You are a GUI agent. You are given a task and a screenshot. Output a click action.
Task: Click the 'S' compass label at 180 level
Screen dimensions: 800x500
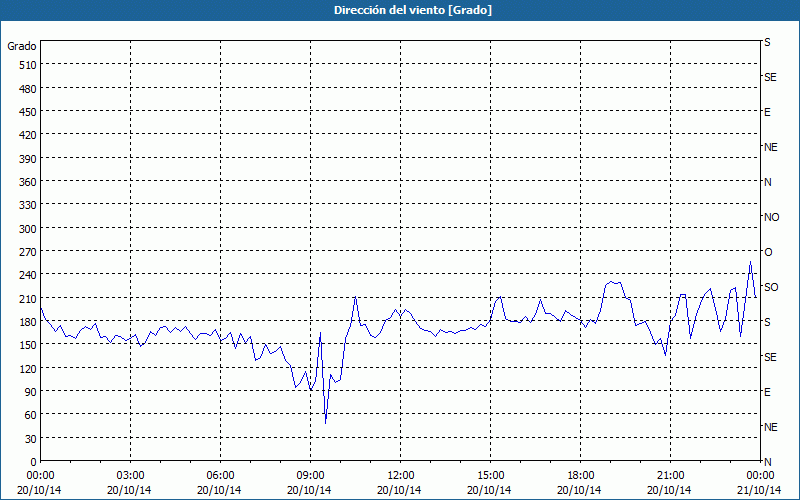coord(767,322)
